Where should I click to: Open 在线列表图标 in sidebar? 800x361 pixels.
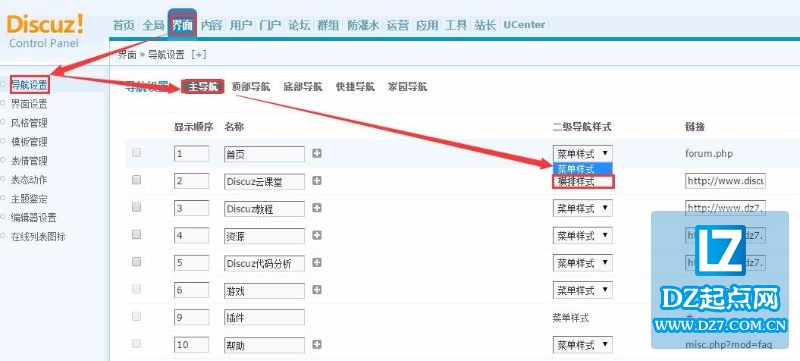(38, 237)
